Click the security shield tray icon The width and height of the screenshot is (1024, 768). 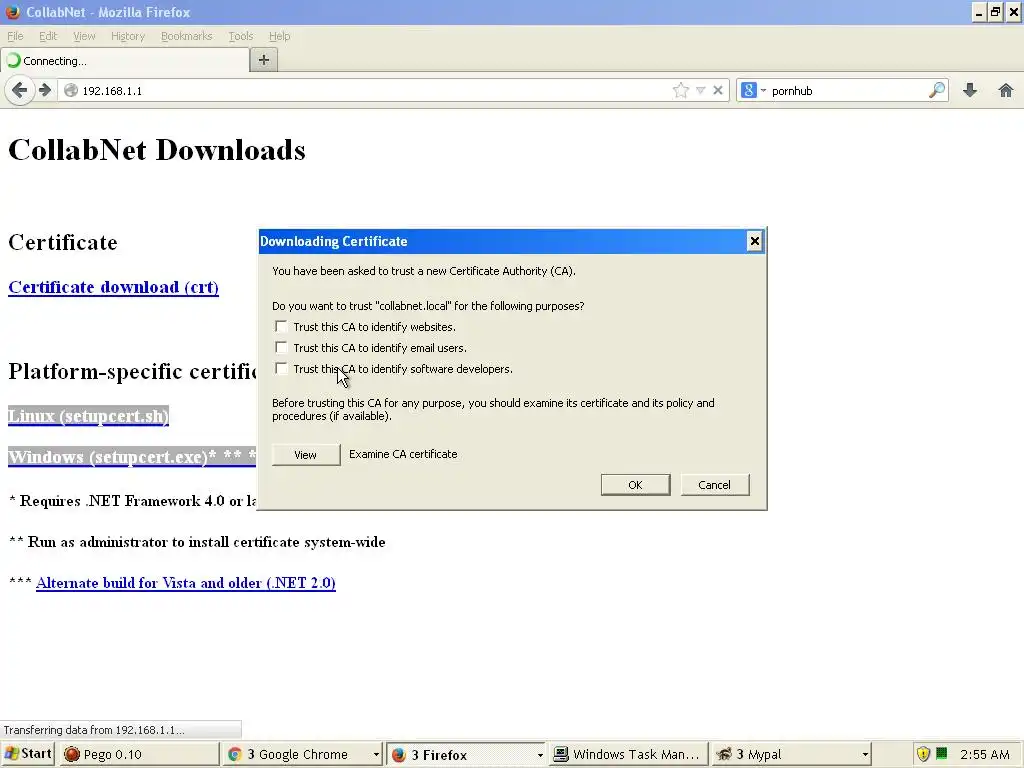pos(923,754)
